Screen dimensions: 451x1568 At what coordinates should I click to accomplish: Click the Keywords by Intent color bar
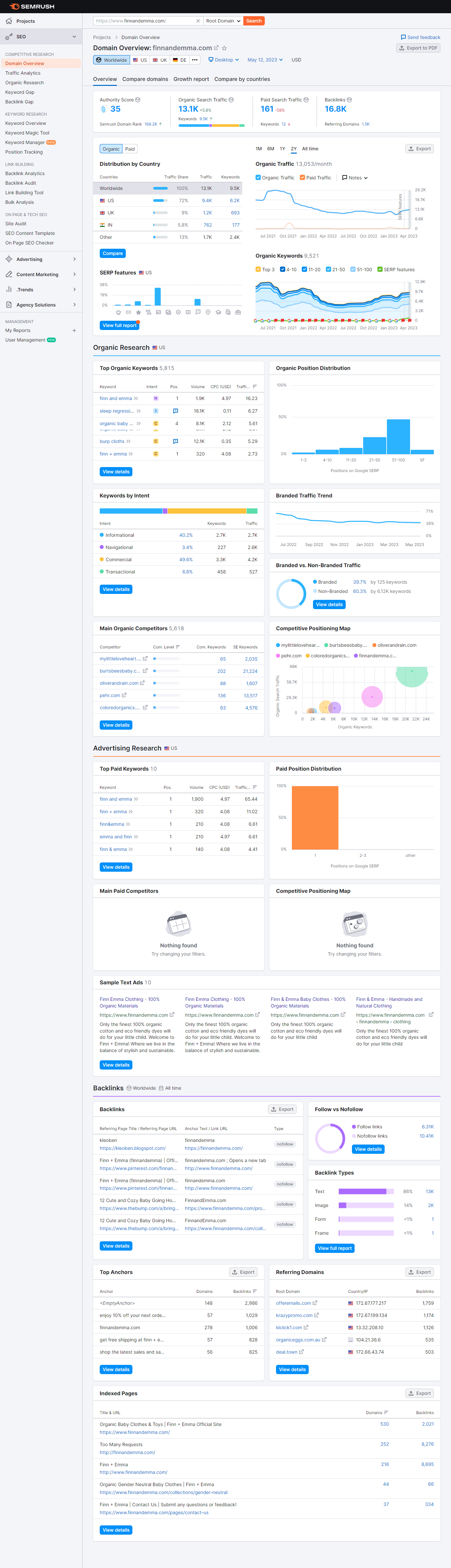[178, 511]
